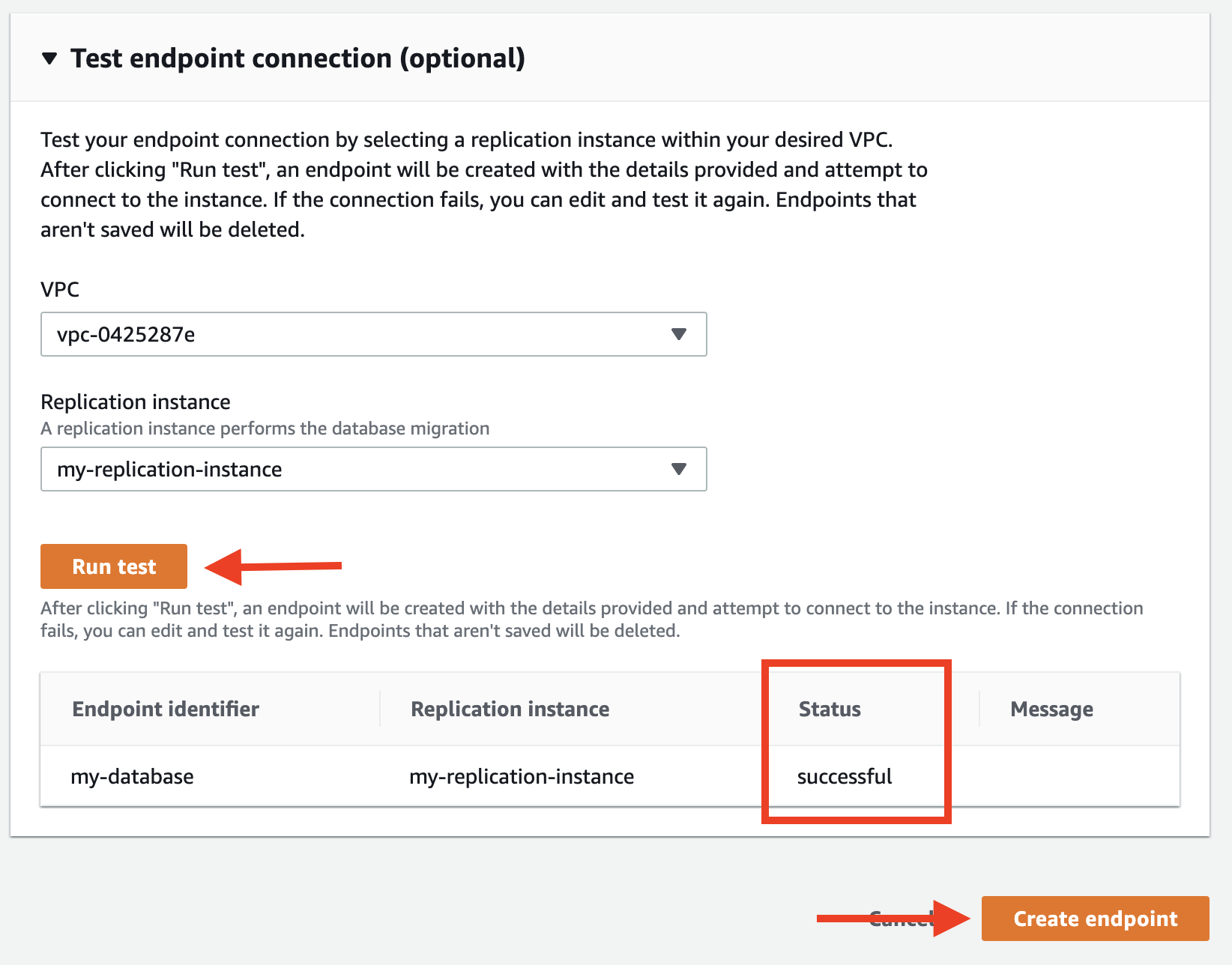This screenshot has height=965, width=1232.
Task: Click the VPC field label
Action: (x=60, y=290)
